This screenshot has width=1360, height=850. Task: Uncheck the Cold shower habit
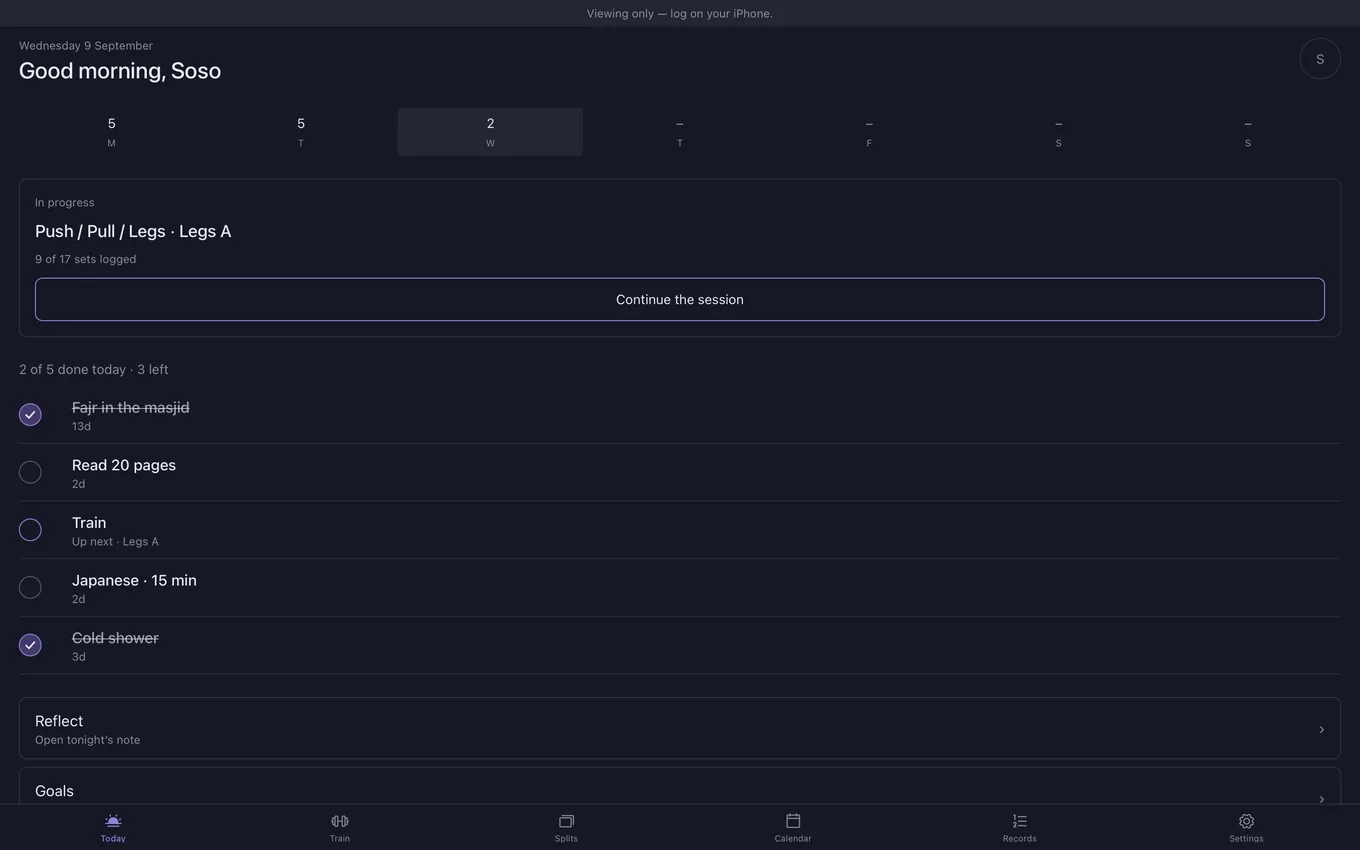pyautogui.click(x=30, y=645)
